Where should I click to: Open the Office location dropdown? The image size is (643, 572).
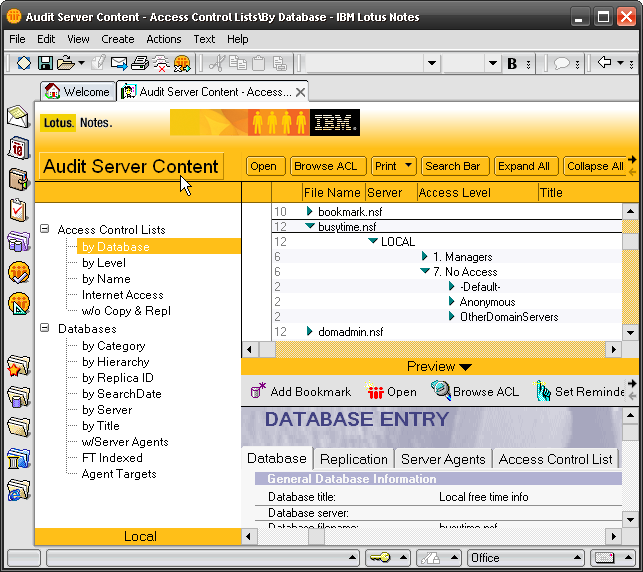click(577, 558)
